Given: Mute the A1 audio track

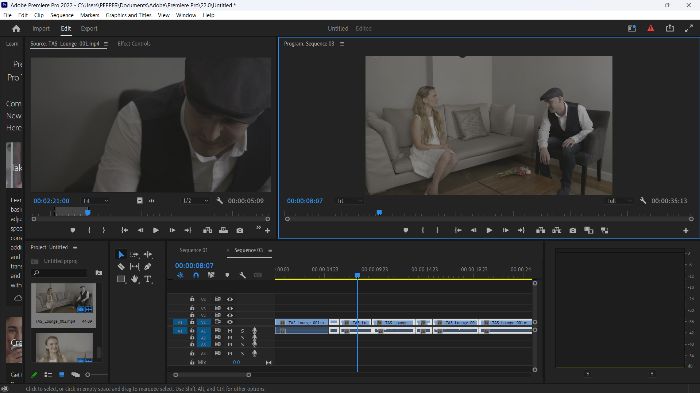Looking at the screenshot, I should (230, 331).
